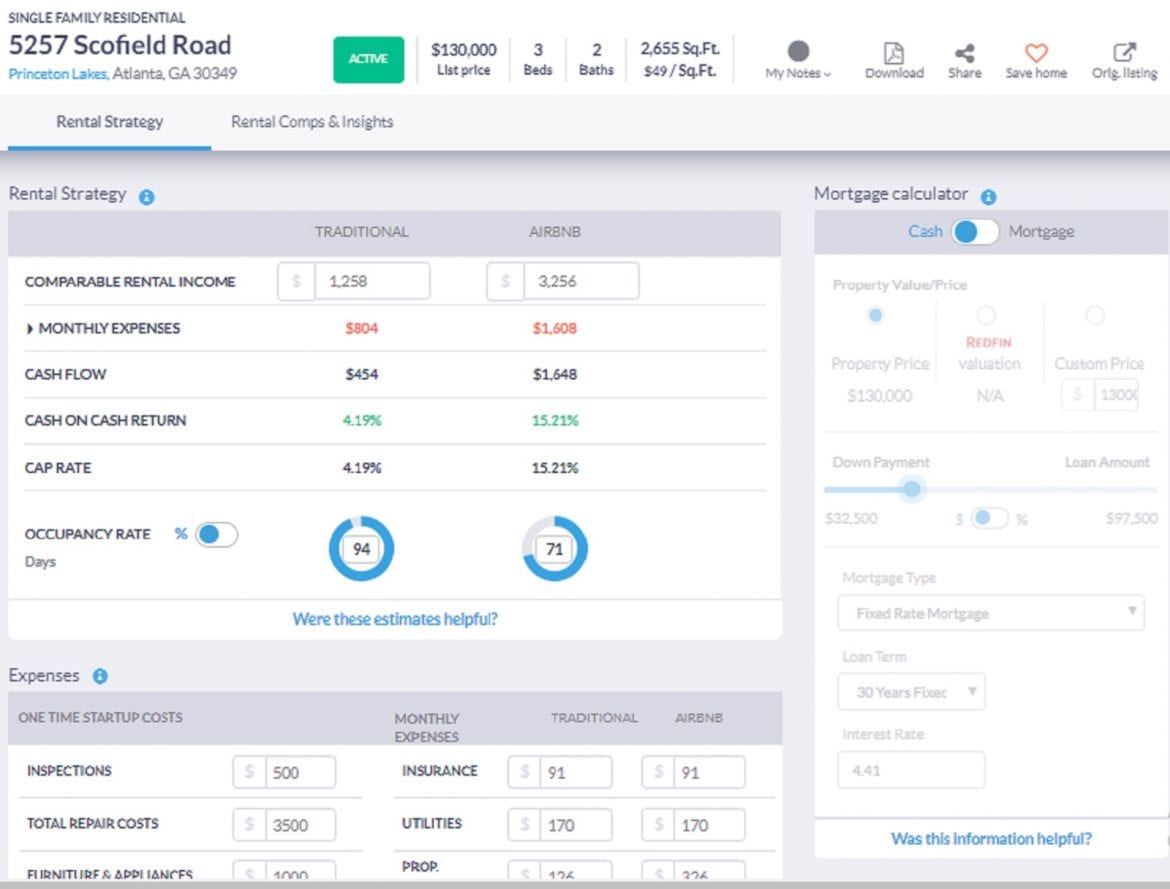
Task: Expand the Monthly Expenses row
Action: click(x=31, y=329)
